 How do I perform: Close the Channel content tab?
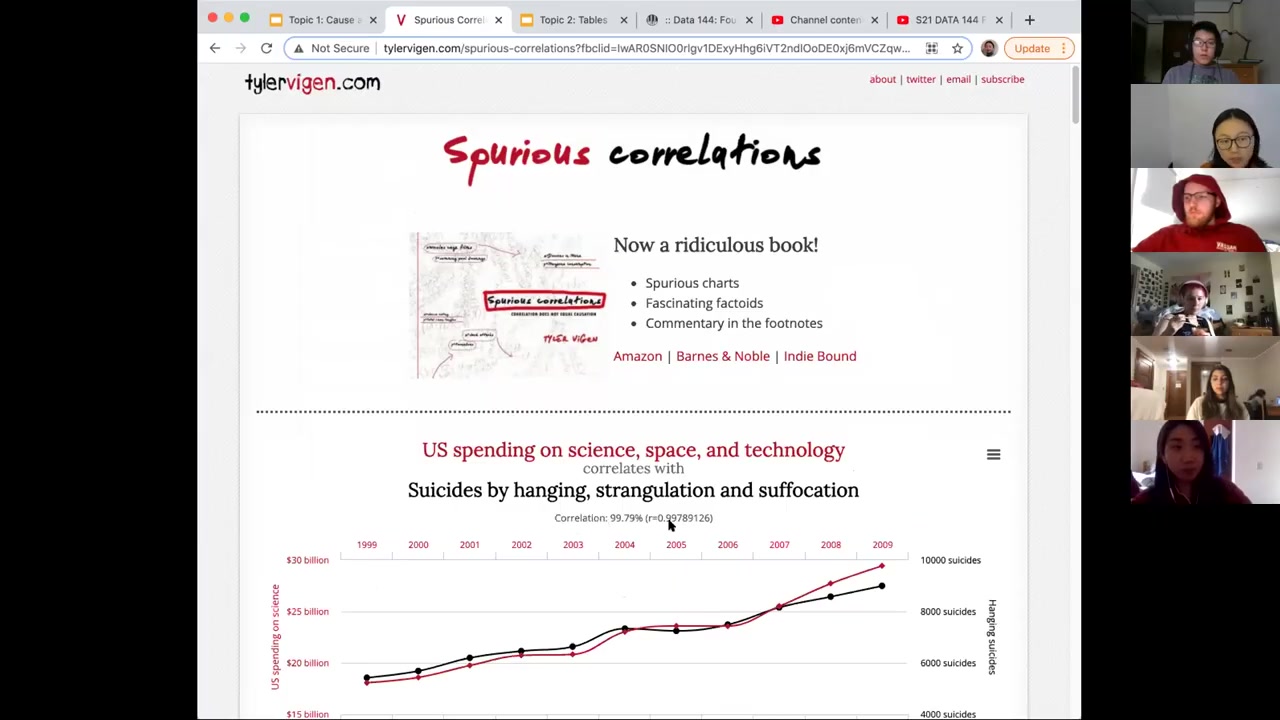pyautogui.click(x=874, y=20)
